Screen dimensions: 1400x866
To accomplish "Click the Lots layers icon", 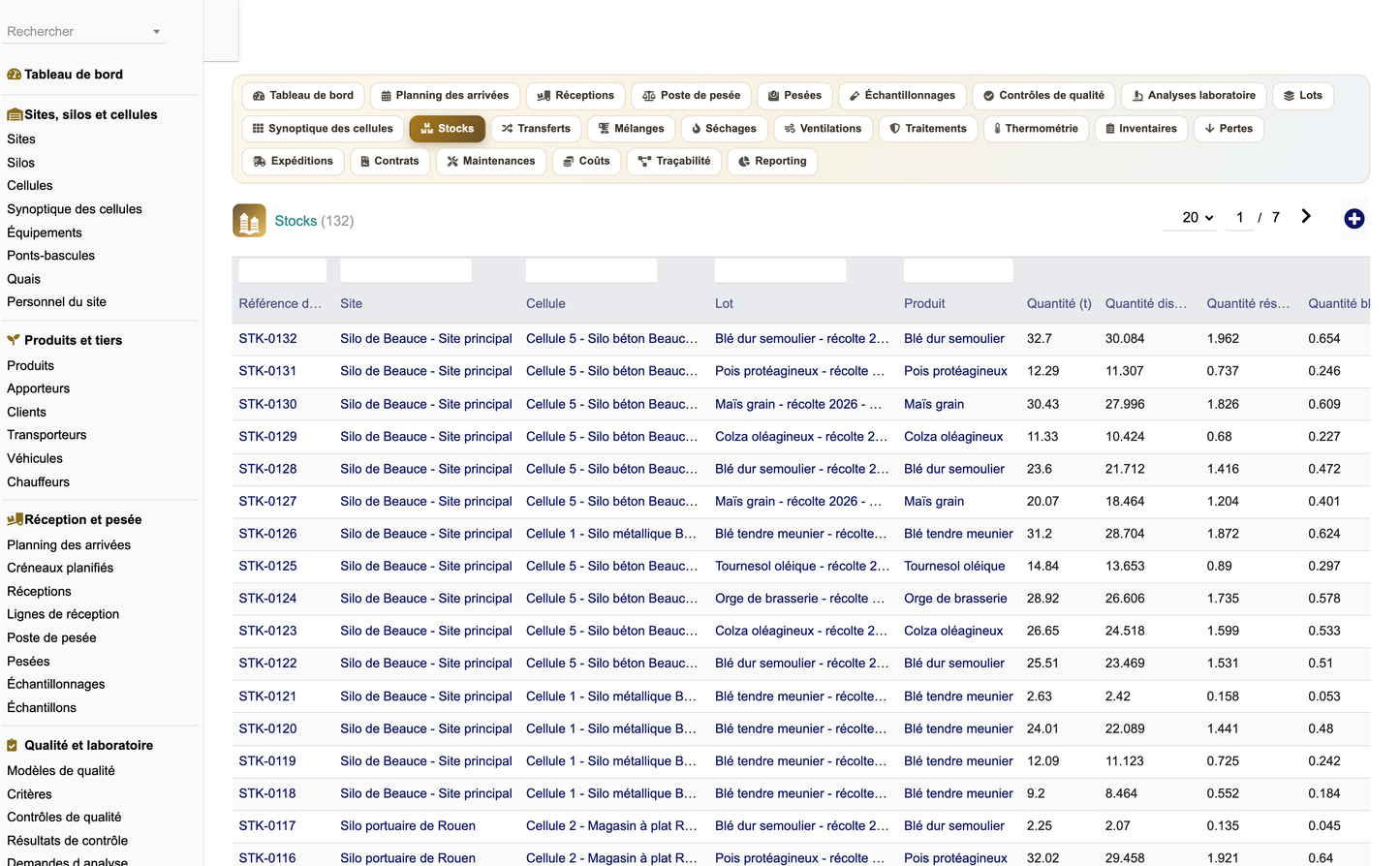I will coord(1289,96).
